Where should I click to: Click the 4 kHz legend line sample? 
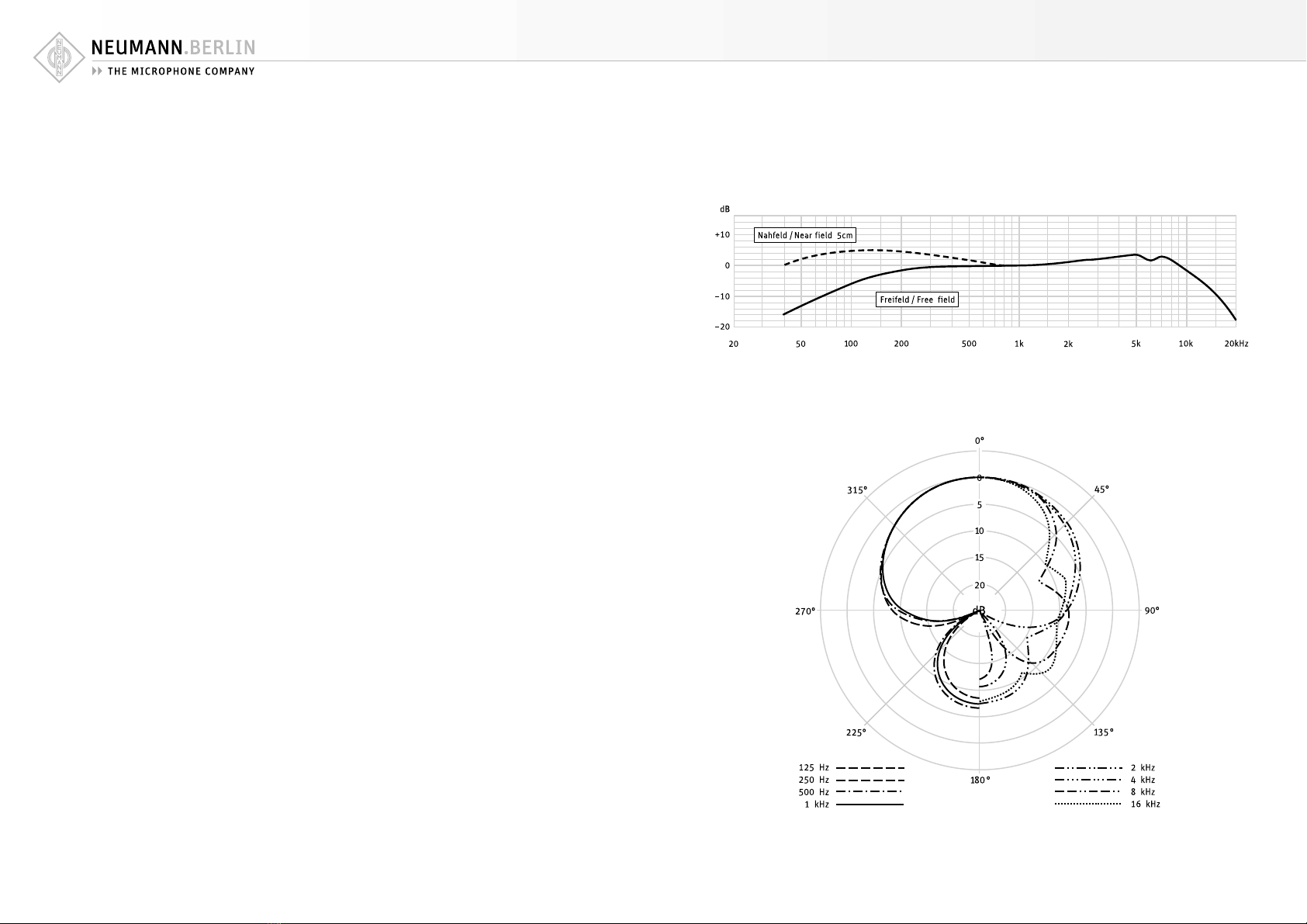1089,780
